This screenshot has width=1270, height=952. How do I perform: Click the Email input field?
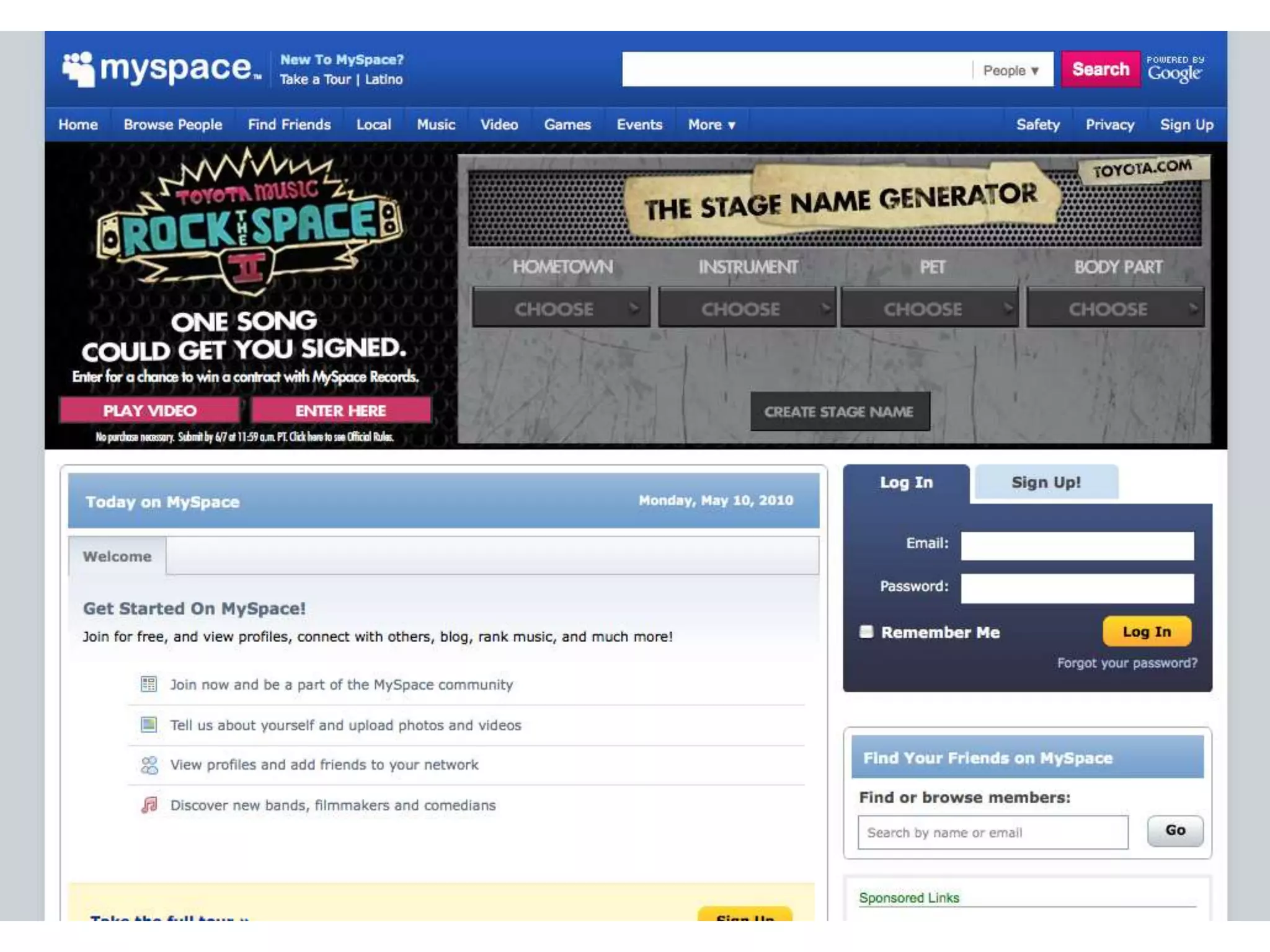pos(1077,545)
